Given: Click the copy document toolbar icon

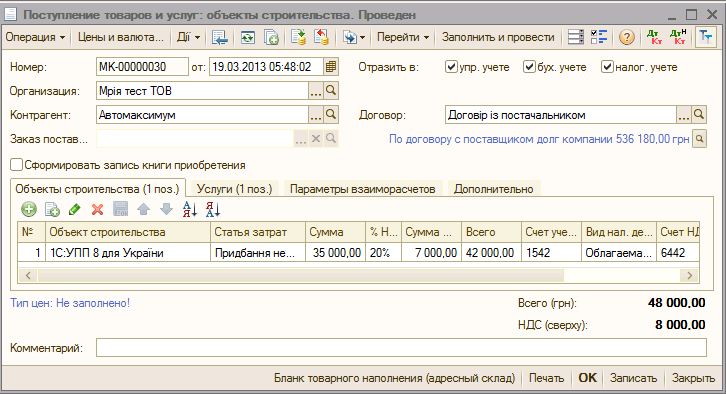Looking at the screenshot, I should 271,37.
